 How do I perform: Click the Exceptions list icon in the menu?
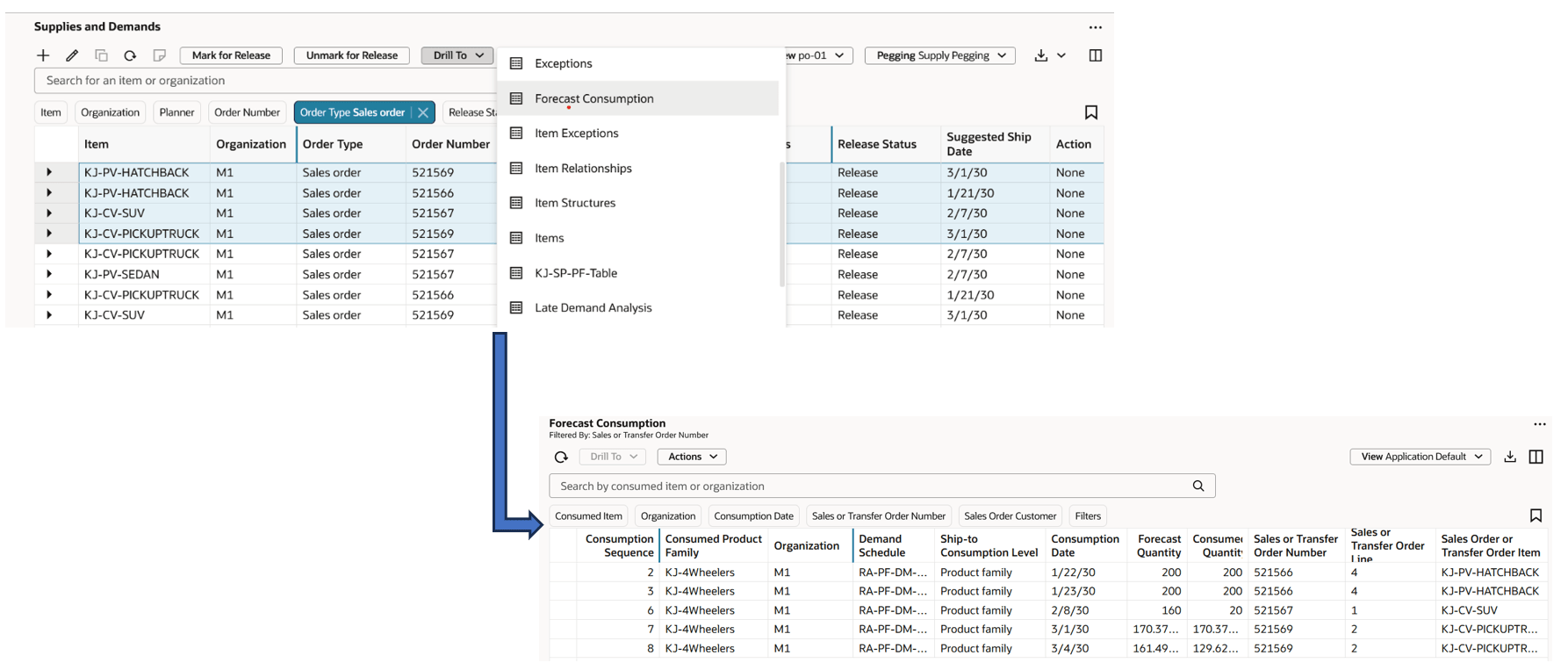coord(516,63)
